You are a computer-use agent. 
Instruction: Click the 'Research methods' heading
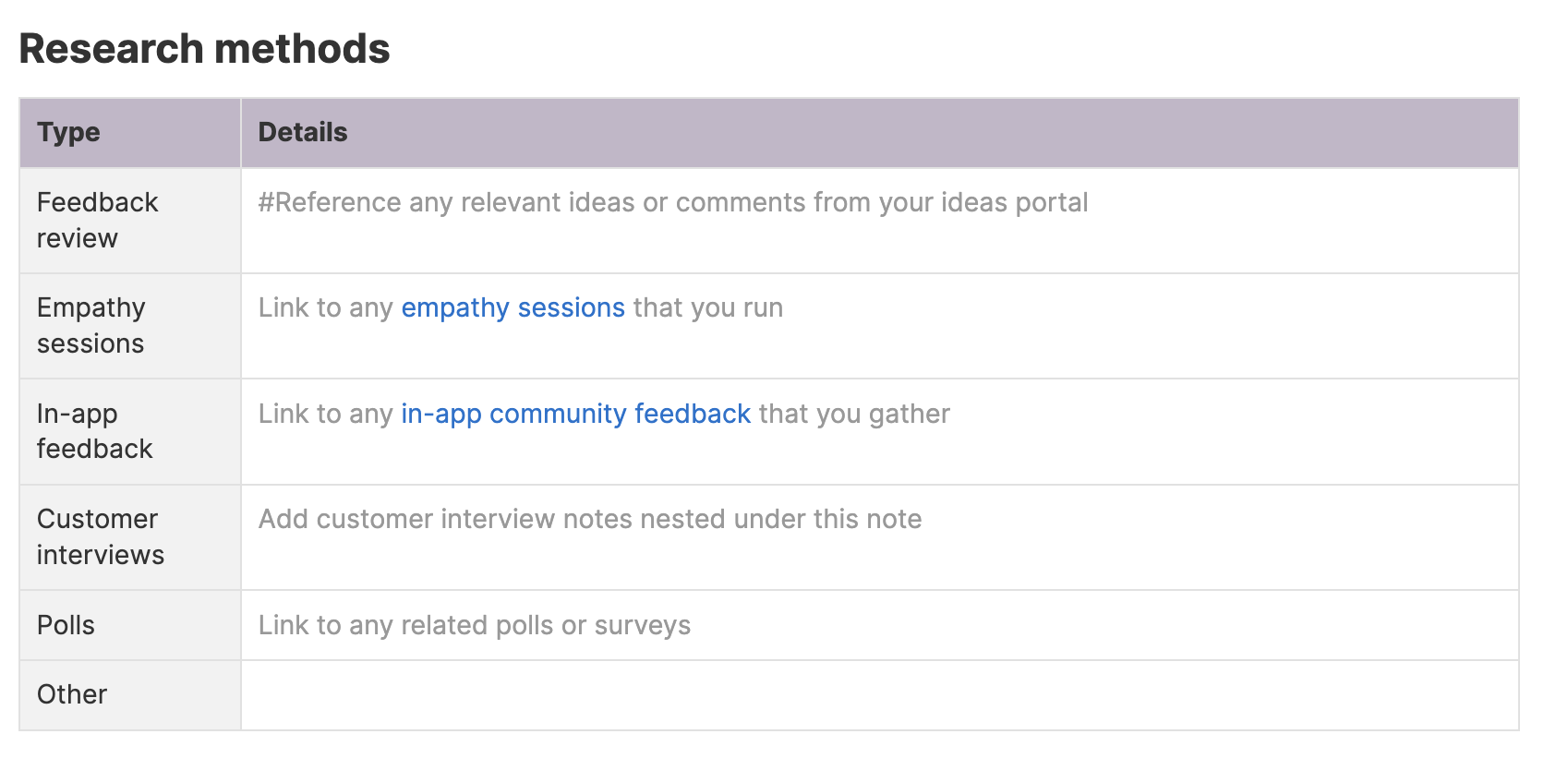(204, 49)
